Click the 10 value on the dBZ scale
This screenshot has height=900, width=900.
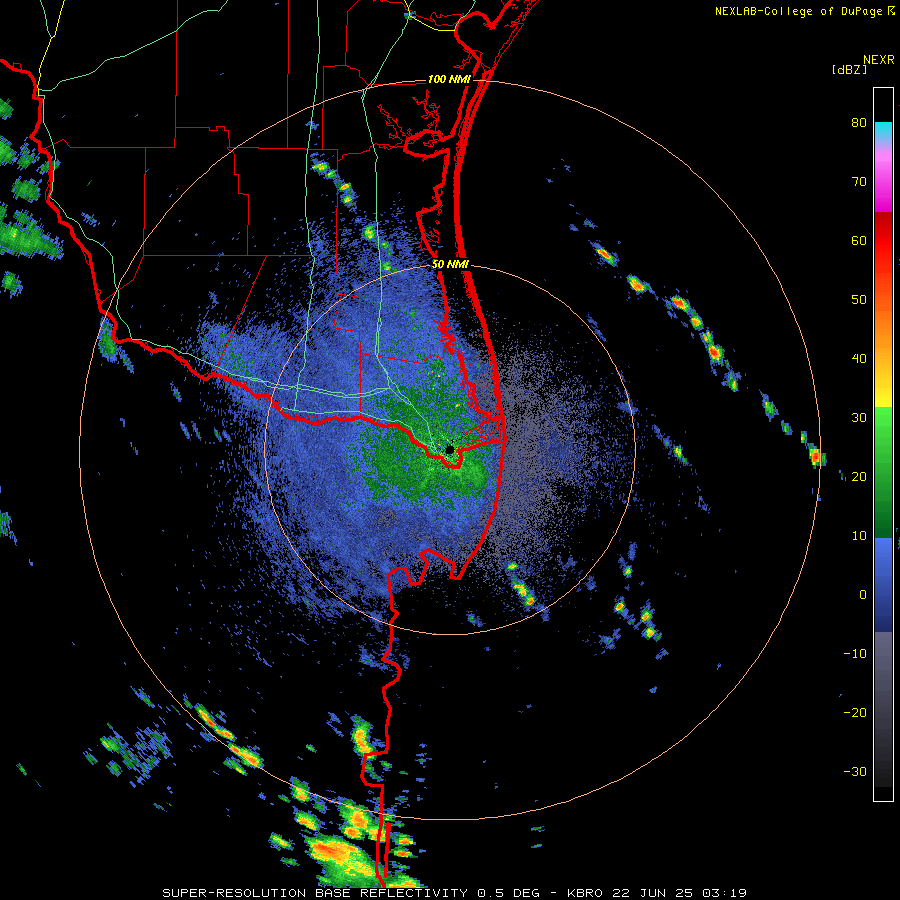point(859,536)
